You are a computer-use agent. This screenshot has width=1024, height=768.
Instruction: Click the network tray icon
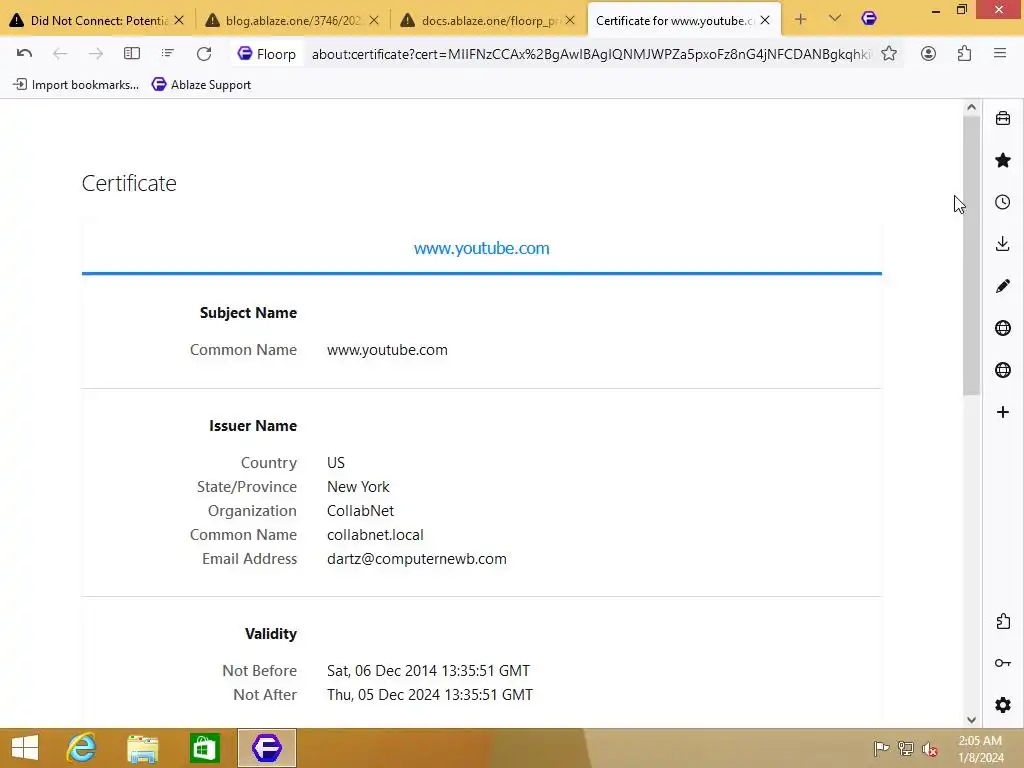[905, 748]
